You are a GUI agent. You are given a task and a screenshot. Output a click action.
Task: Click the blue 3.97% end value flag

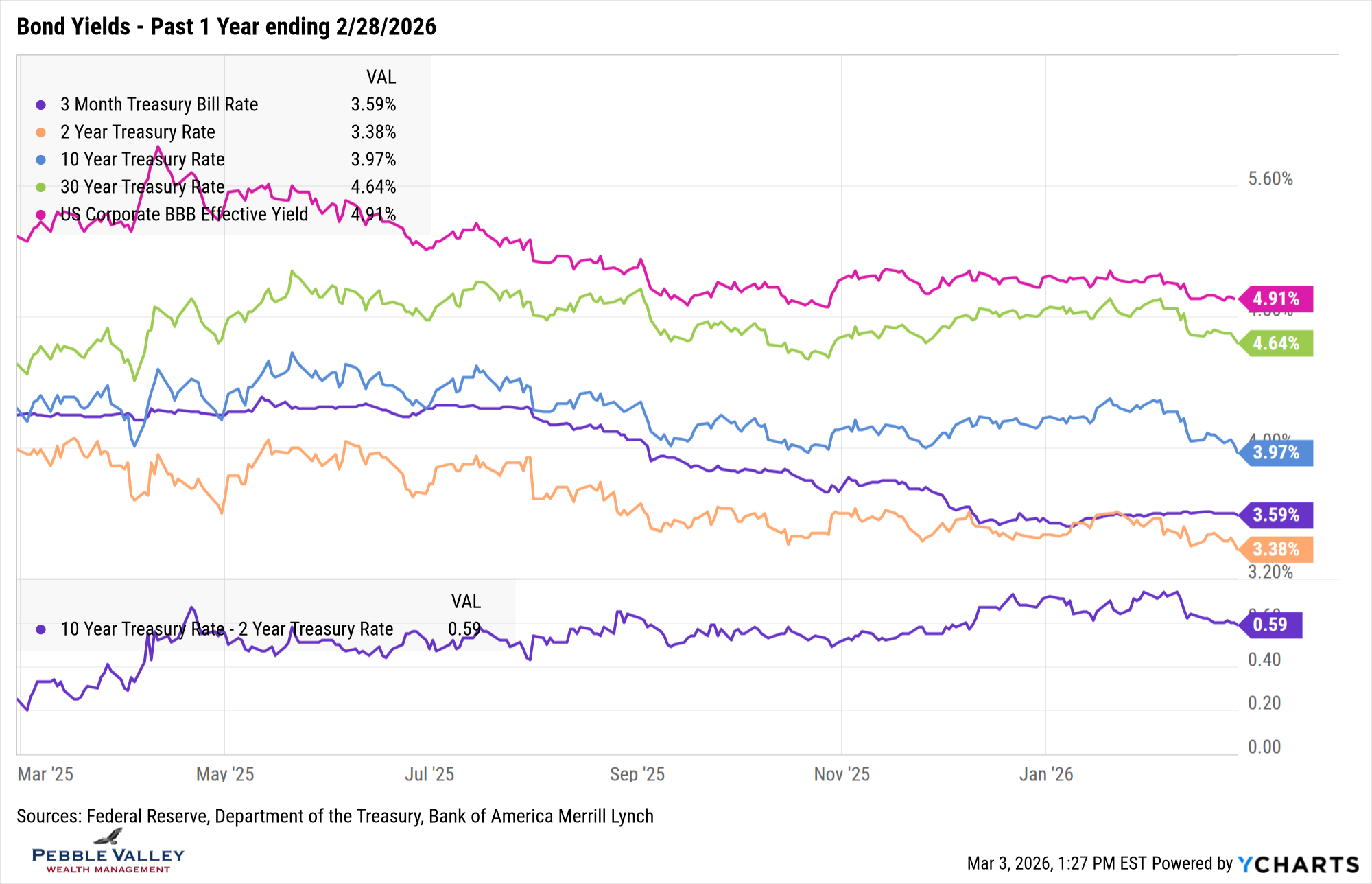(x=1277, y=453)
